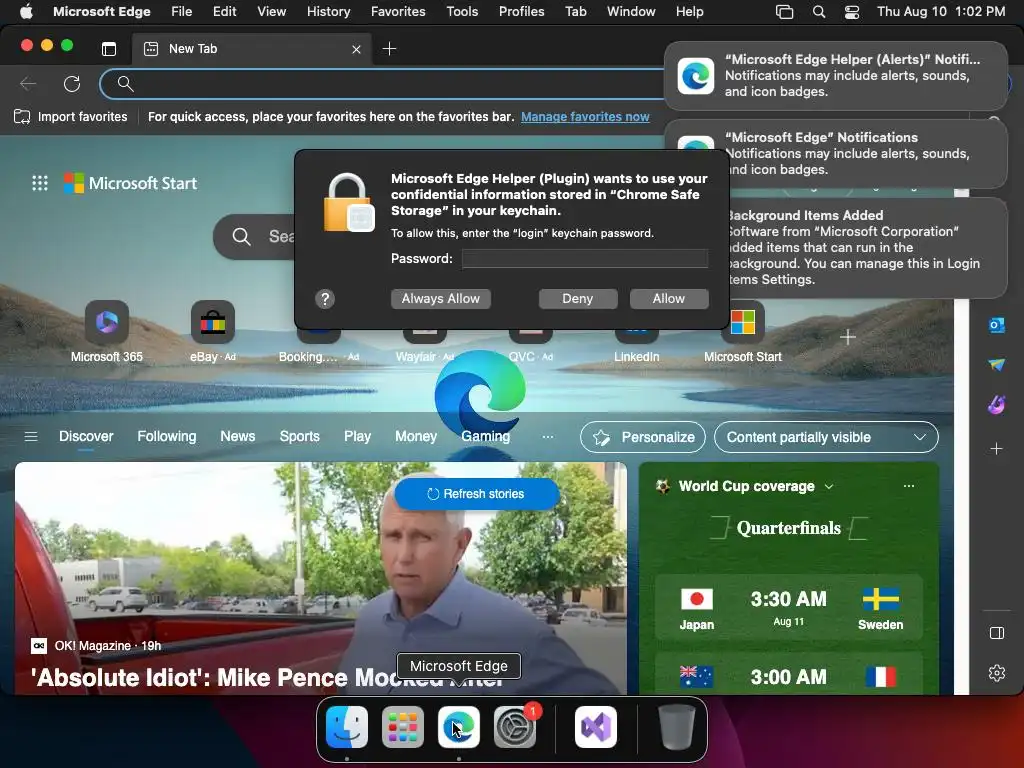Open Finder from the Dock

[x=347, y=727]
